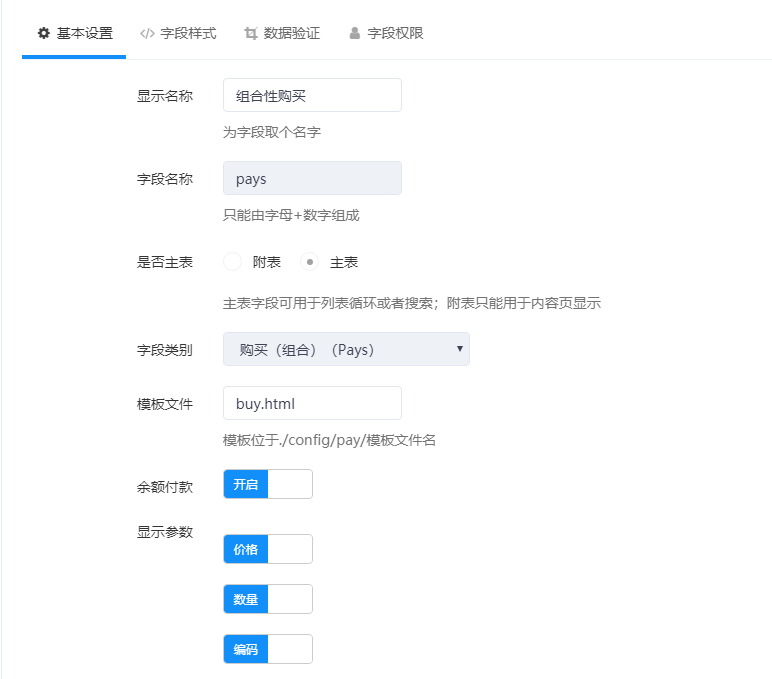Click the hint 只能由字母+数字组成
The image size is (772, 679).
pos(291,215)
